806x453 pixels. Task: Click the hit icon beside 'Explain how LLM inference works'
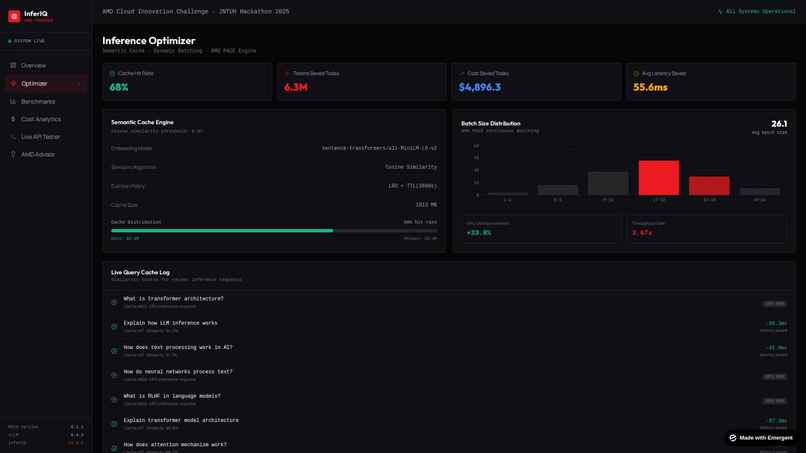point(114,327)
